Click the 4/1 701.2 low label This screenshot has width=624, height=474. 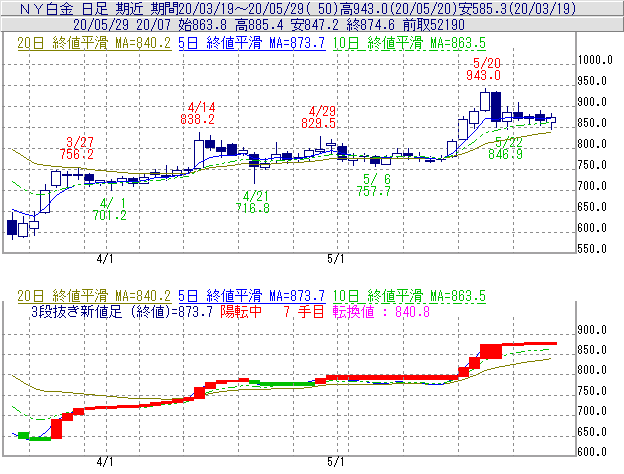pos(109,209)
